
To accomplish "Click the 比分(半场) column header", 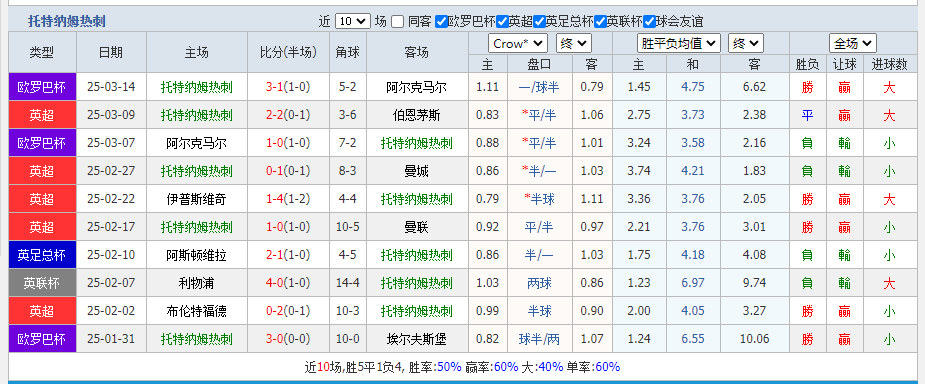I will click(288, 52).
